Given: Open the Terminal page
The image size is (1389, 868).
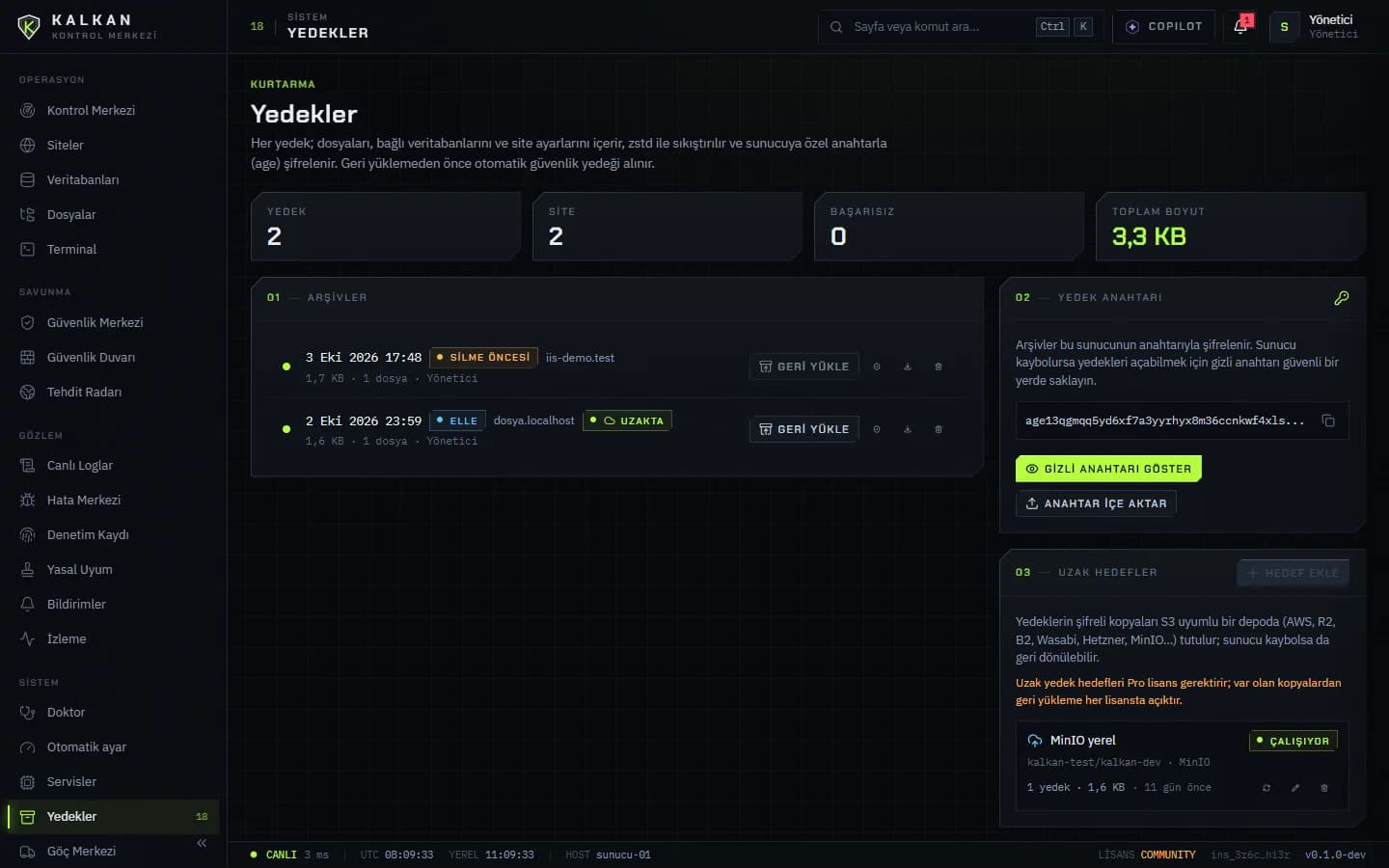Looking at the screenshot, I should [x=114, y=249].
